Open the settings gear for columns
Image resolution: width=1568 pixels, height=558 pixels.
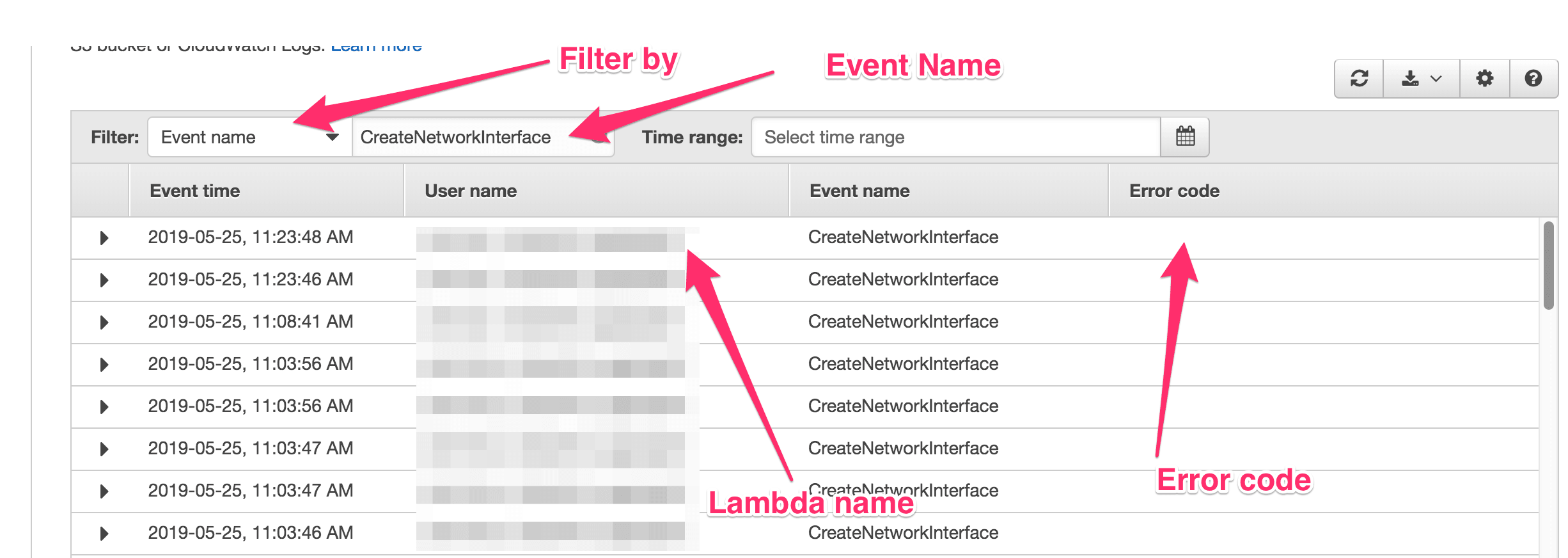tap(1485, 79)
